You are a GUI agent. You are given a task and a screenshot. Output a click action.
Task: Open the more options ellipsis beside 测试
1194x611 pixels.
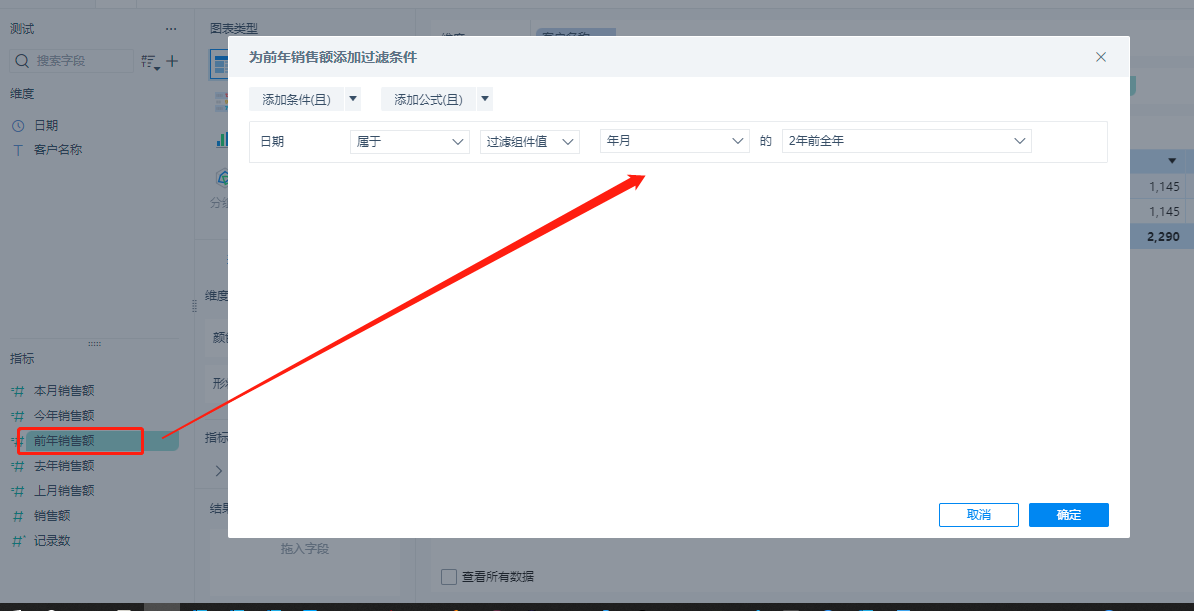171,29
